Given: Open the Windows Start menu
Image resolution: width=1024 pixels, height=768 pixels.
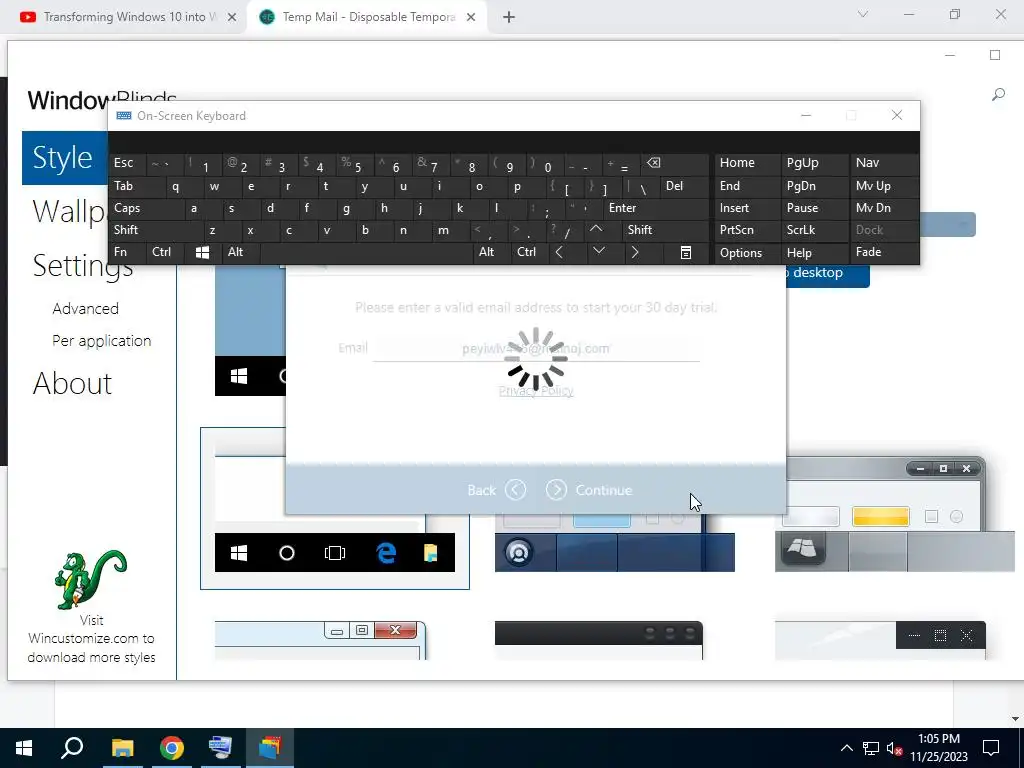Looking at the screenshot, I should (x=24, y=748).
